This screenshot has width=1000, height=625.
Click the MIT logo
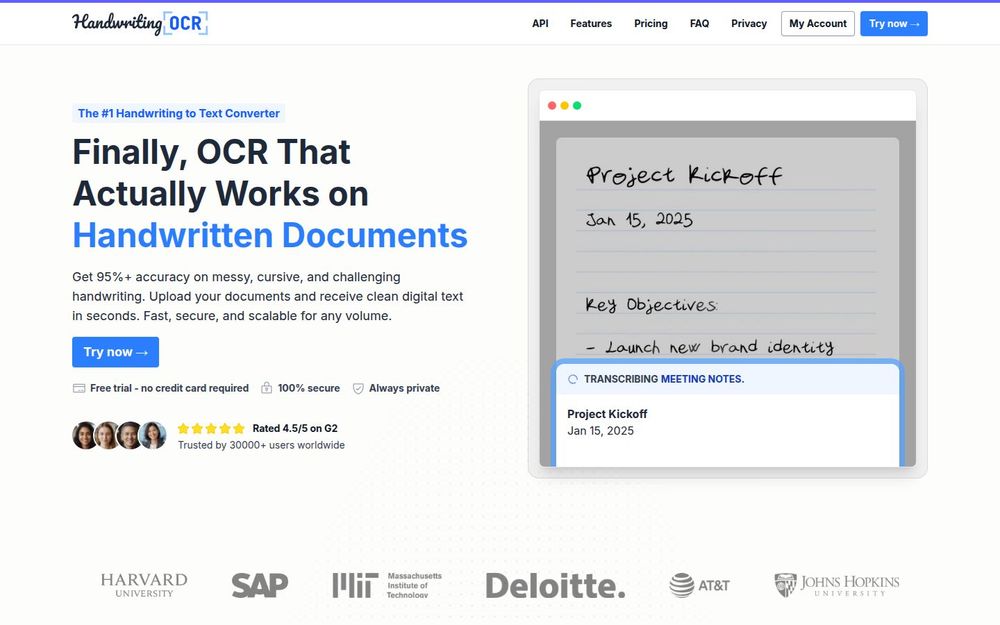(x=386, y=585)
